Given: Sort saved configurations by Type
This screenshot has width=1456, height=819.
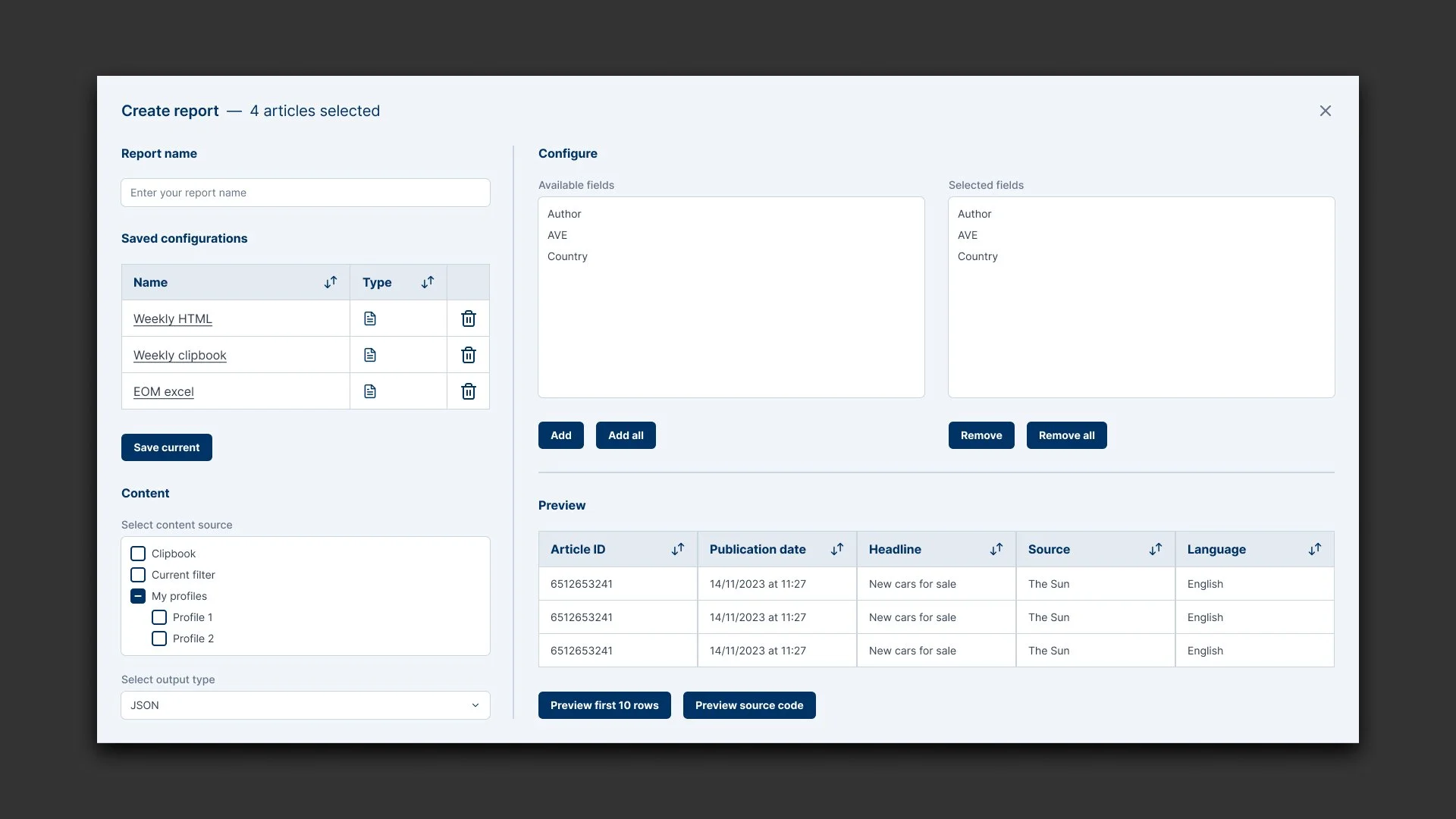Looking at the screenshot, I should 428,282.
